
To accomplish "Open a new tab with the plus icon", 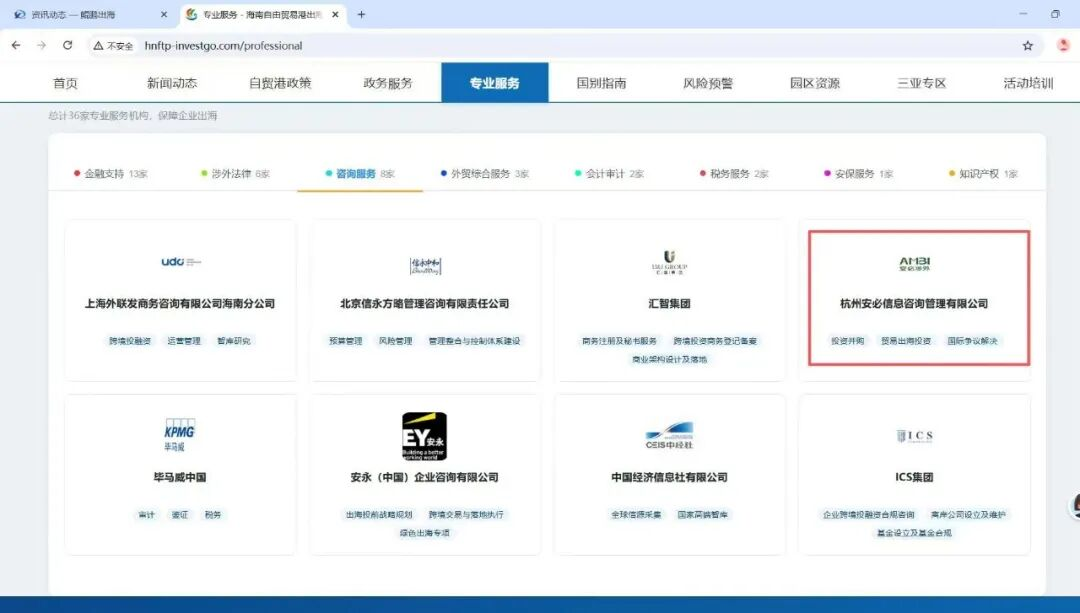I will (x=361, y=14).
